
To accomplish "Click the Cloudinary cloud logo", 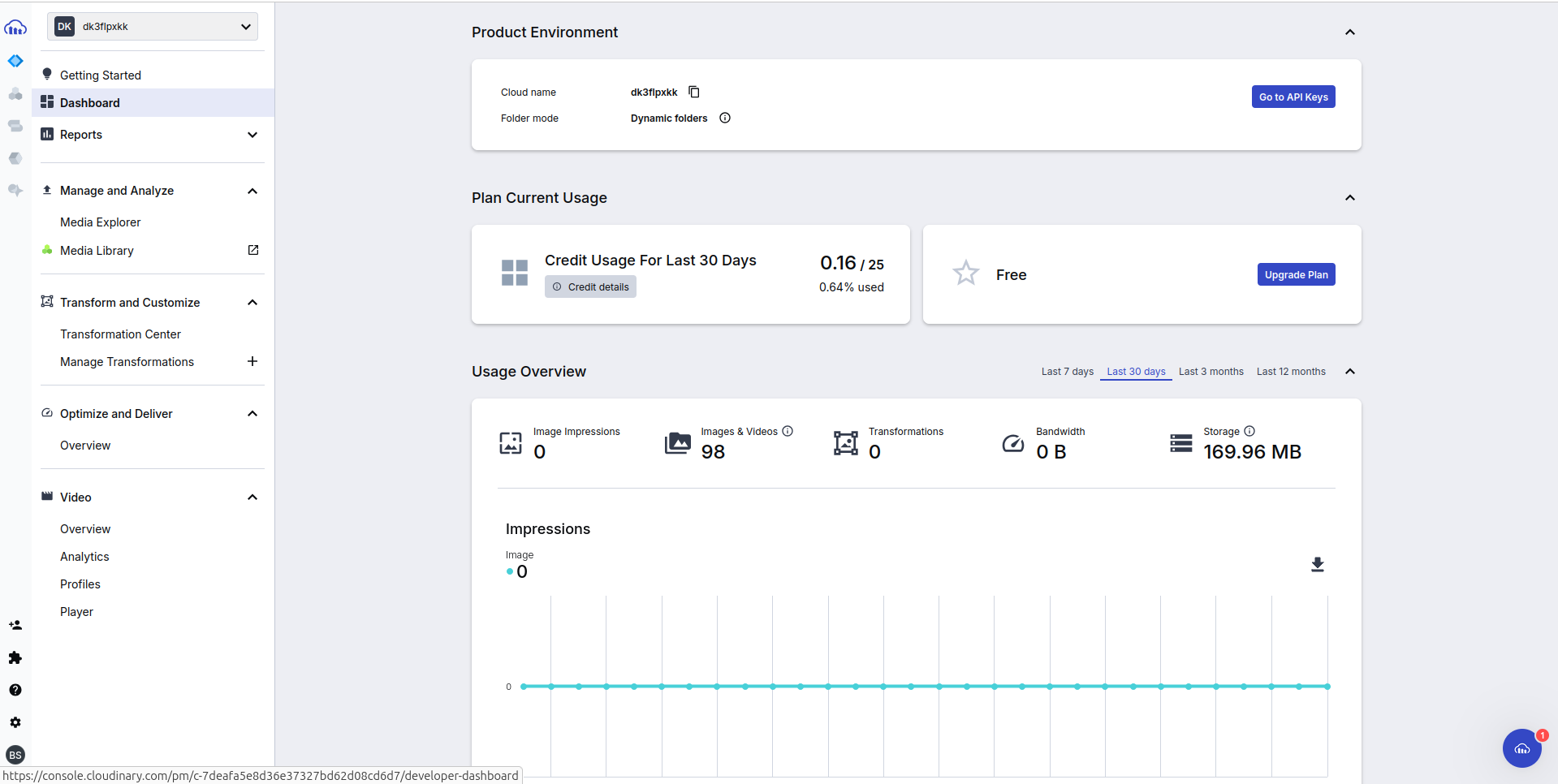I will (x=15, y=28).
